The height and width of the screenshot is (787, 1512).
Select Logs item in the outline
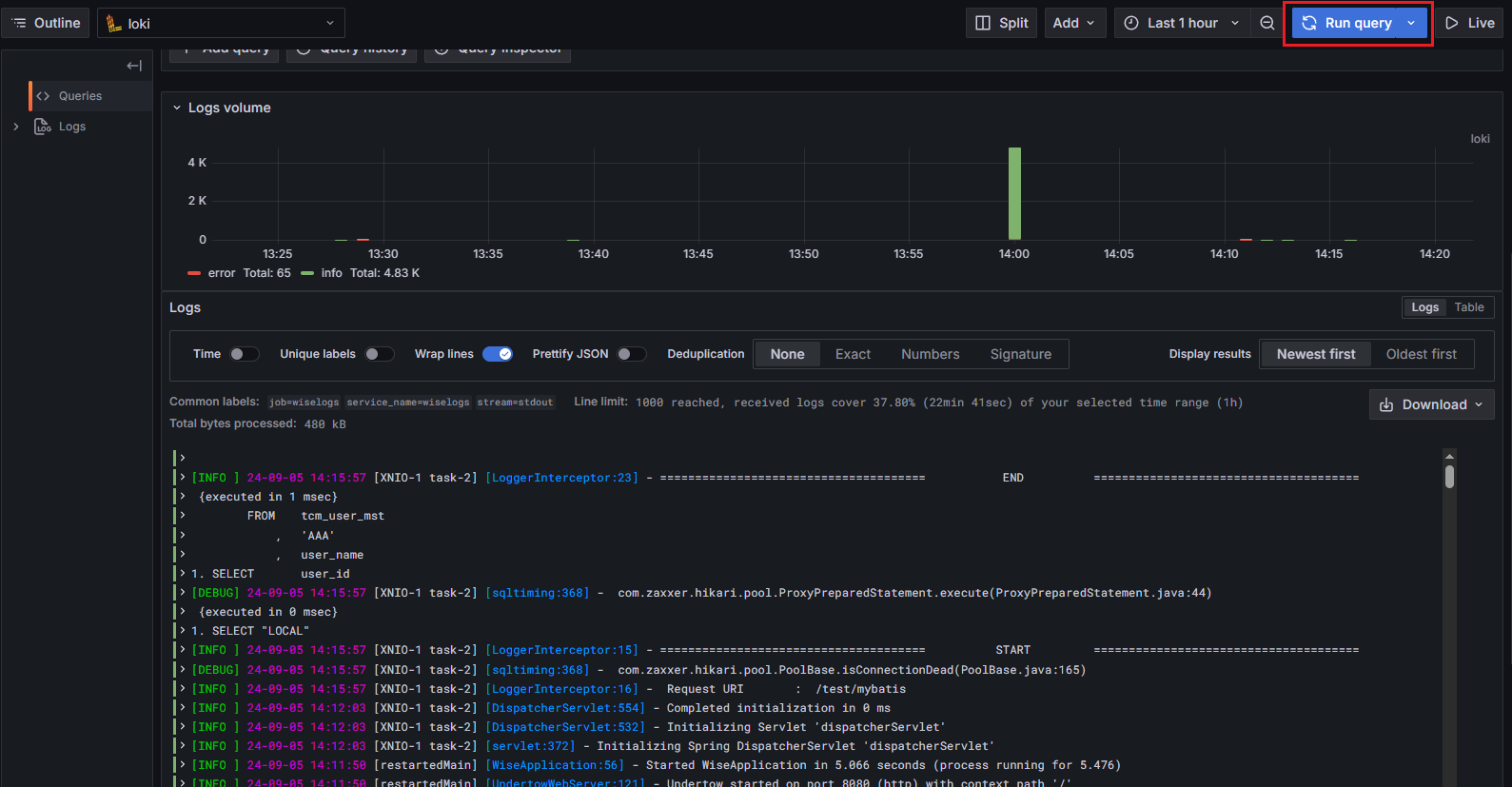[x=72, y=127]
